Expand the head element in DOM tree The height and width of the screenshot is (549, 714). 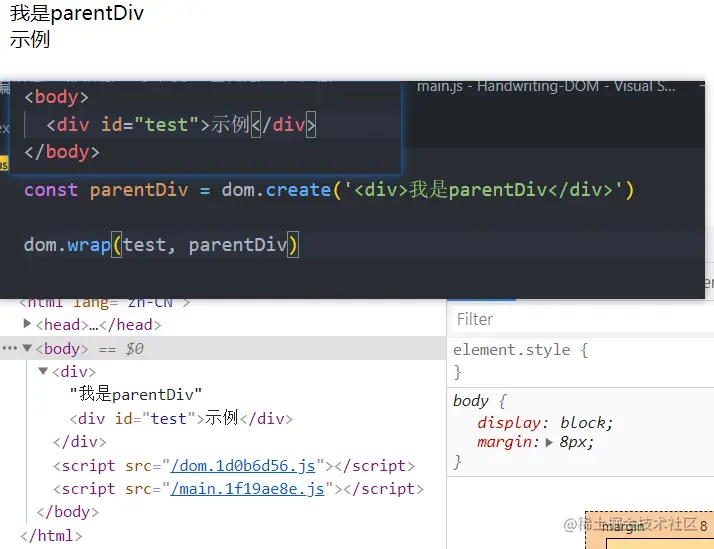(x=27, y=324)
